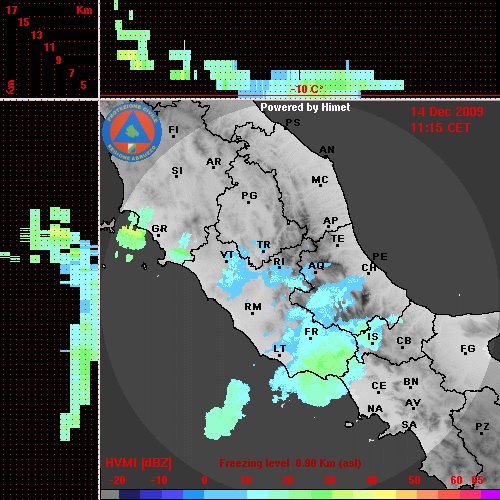The width and height of the screenshot is (500, 500).
Task: Click the "50" dBZ scale value
Action: tap(414, 480)
